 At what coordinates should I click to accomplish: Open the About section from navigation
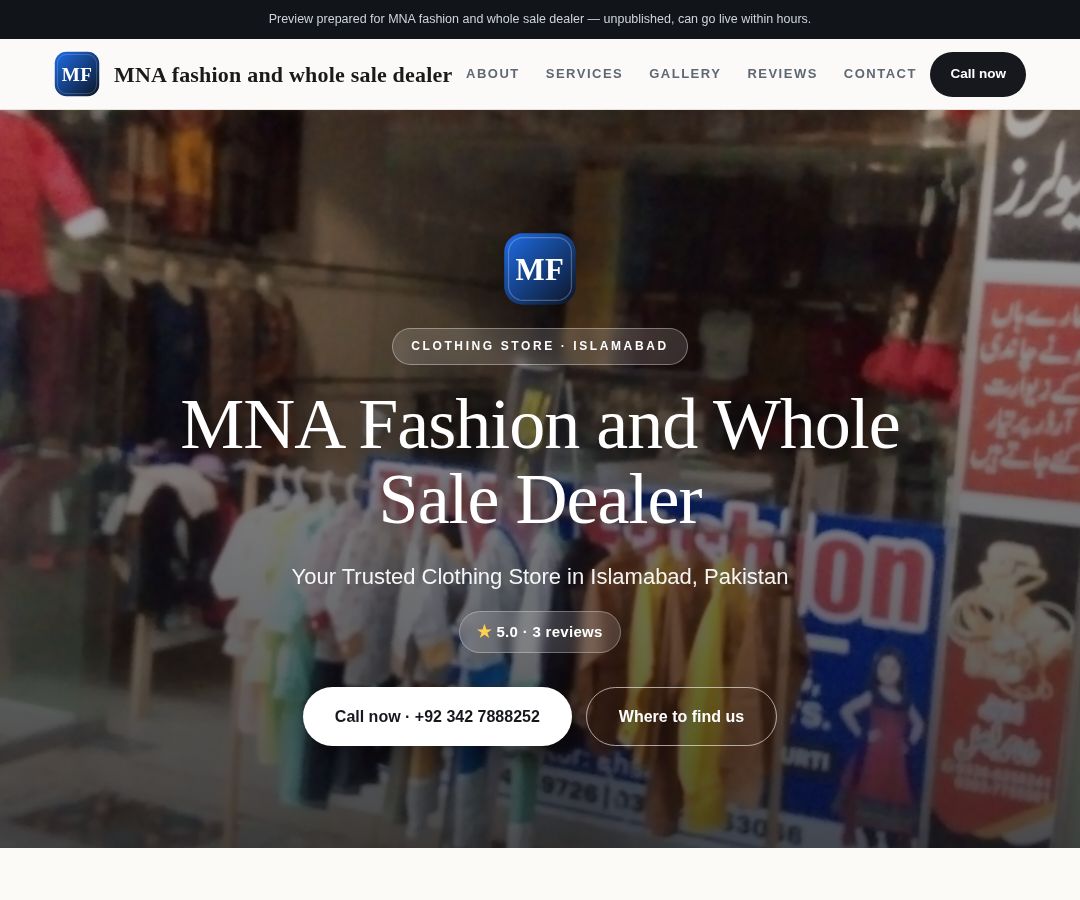[x=492, y=74]
